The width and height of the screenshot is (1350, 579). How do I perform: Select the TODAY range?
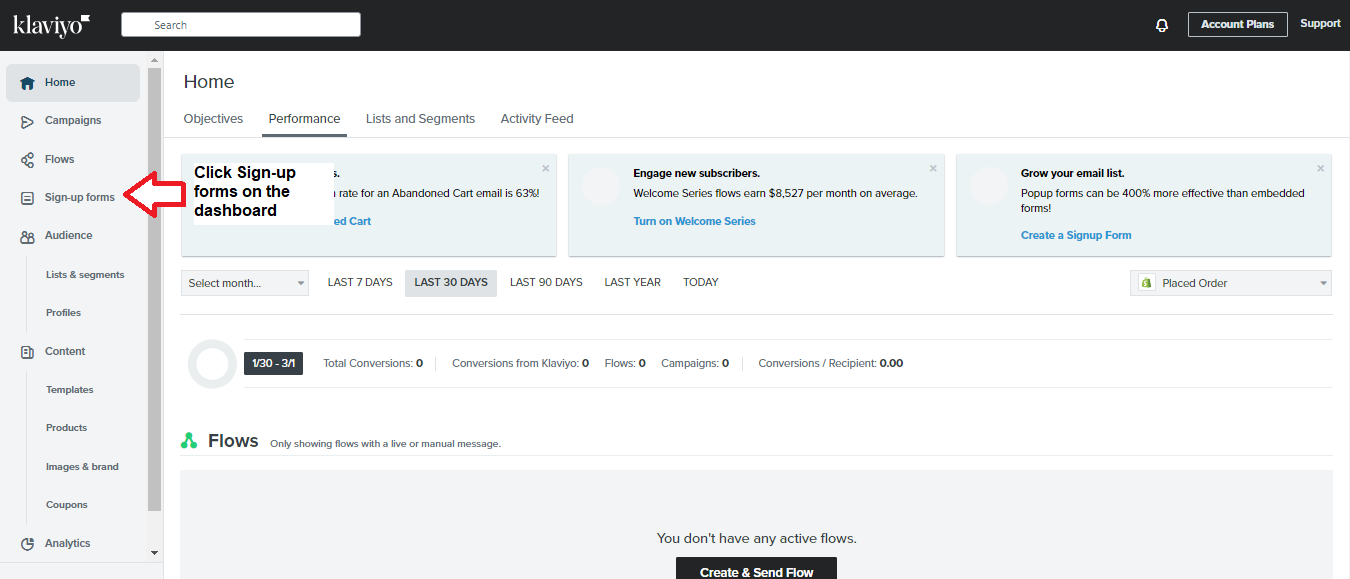click(x=701, y=283)
